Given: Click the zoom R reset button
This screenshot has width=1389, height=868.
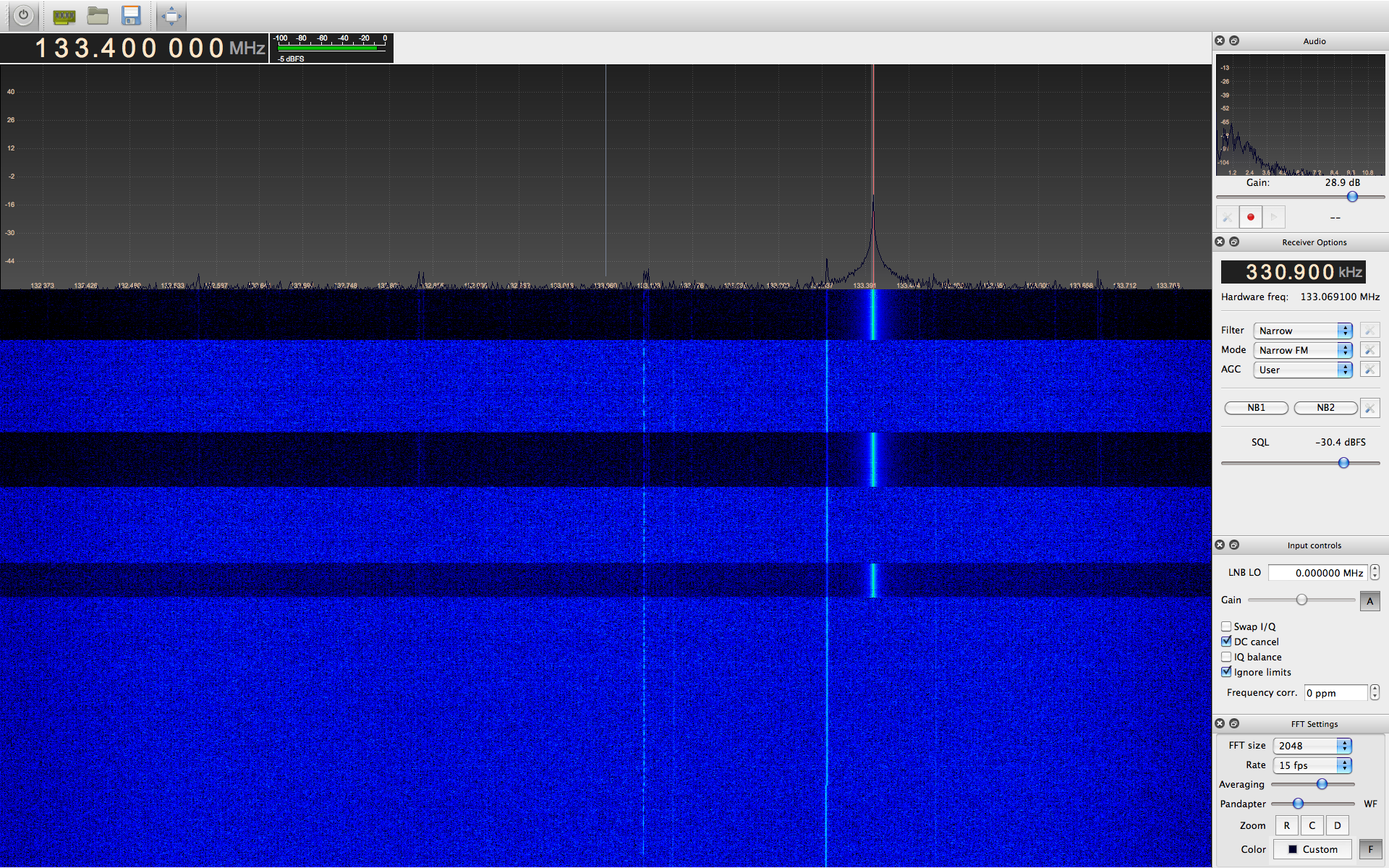Looking at the screenshot, I should pos(1286,825).
